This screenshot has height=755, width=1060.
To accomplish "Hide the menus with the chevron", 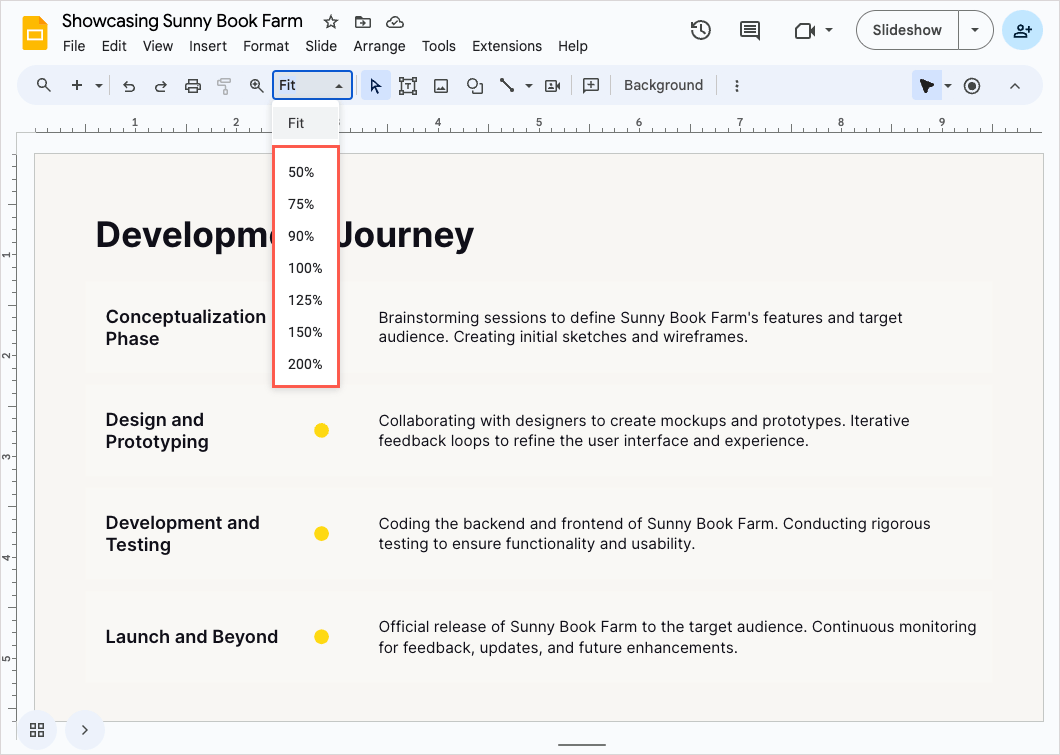I will (1015, 86).
